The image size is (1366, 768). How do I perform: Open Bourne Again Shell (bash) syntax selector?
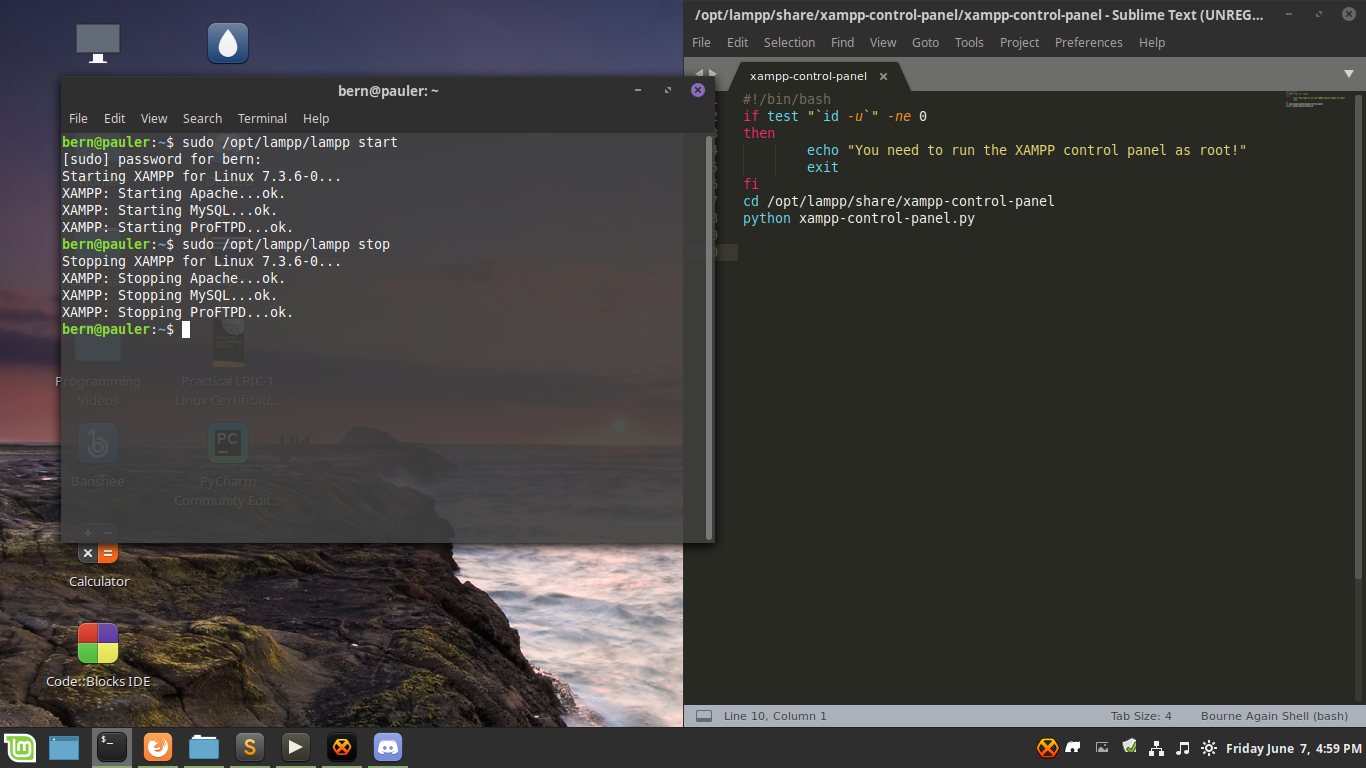pos(1275,716)
